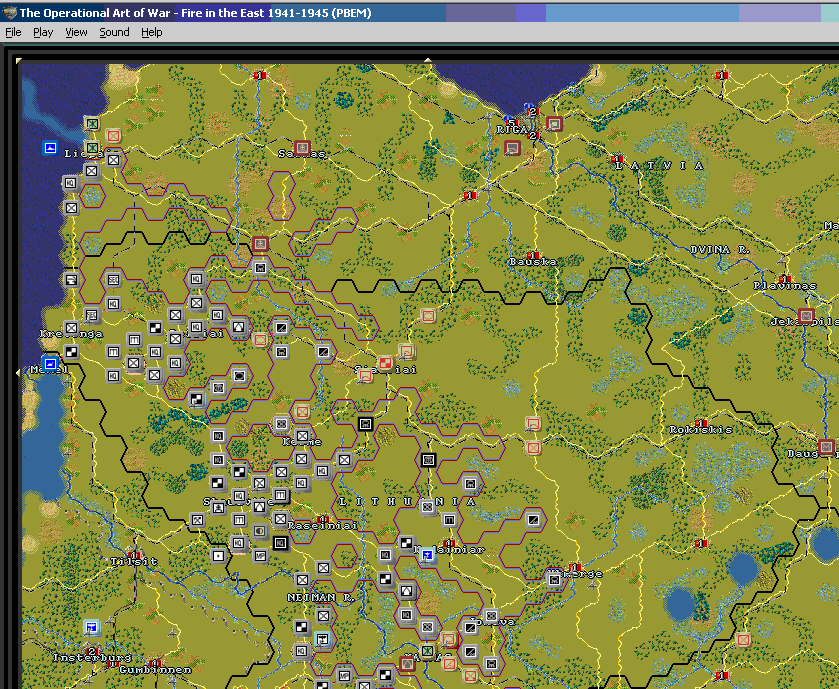839x689 pixels.
Task: Click the Plavinas town label
Action: (785, 286)
